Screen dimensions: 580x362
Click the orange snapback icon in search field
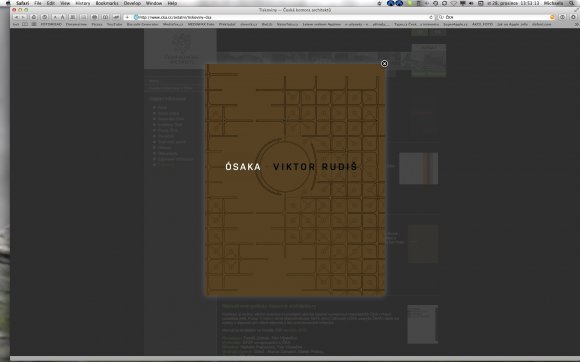click(552, 17)
